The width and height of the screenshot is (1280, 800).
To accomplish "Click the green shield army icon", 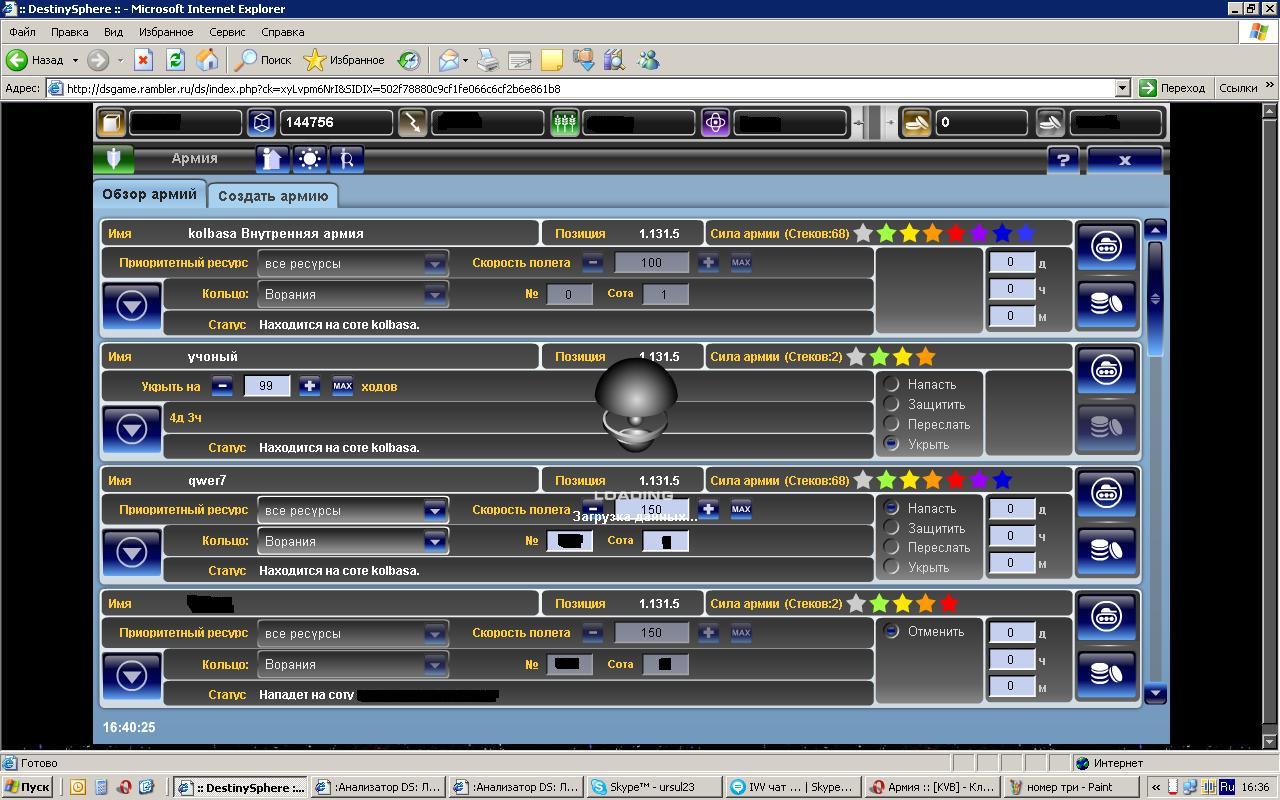I will (113, 159).
